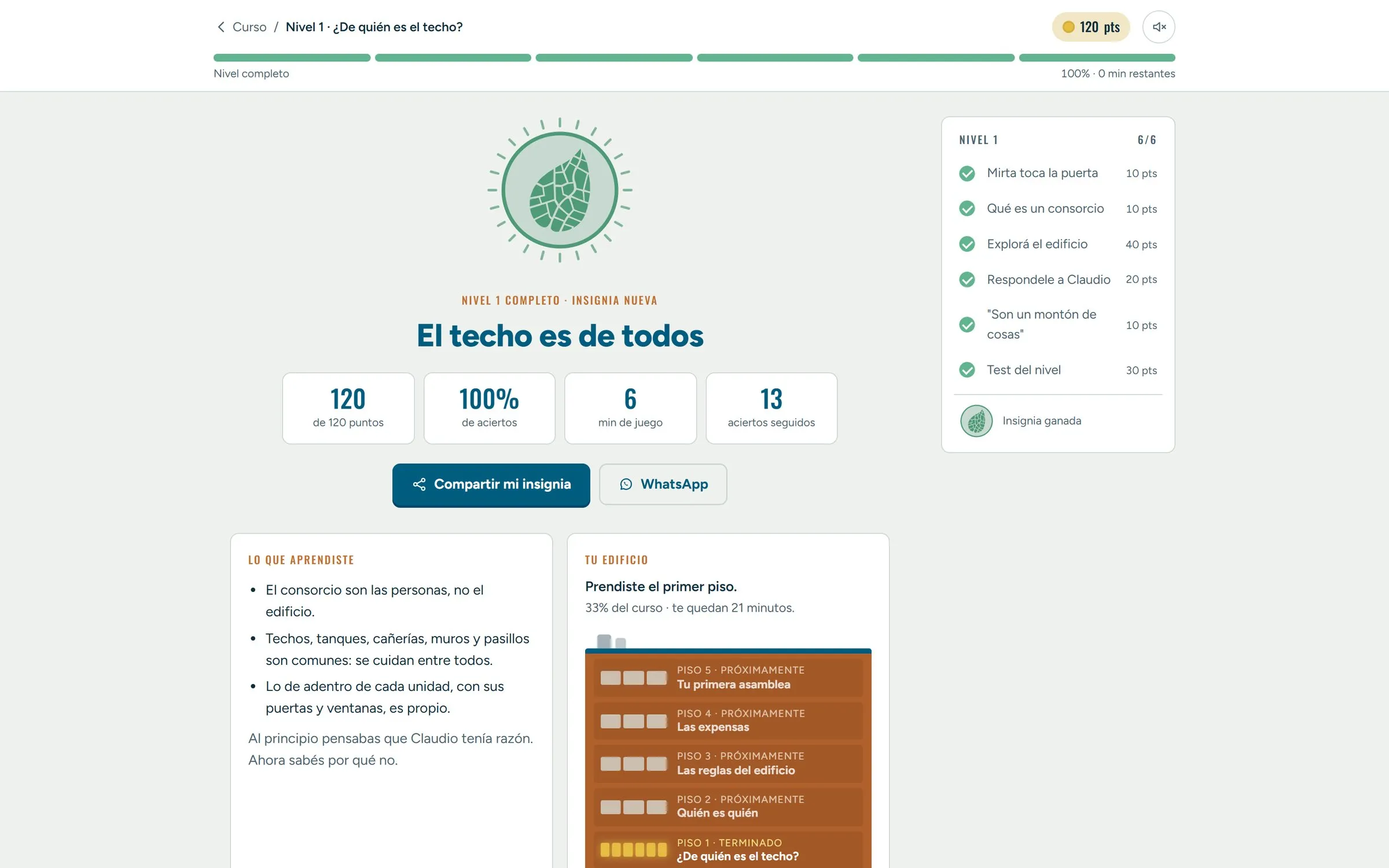This screenshot has width=1389, height=868.
Task: Share badge with Compartir mi insignia button
Action: tap(491, 485)
